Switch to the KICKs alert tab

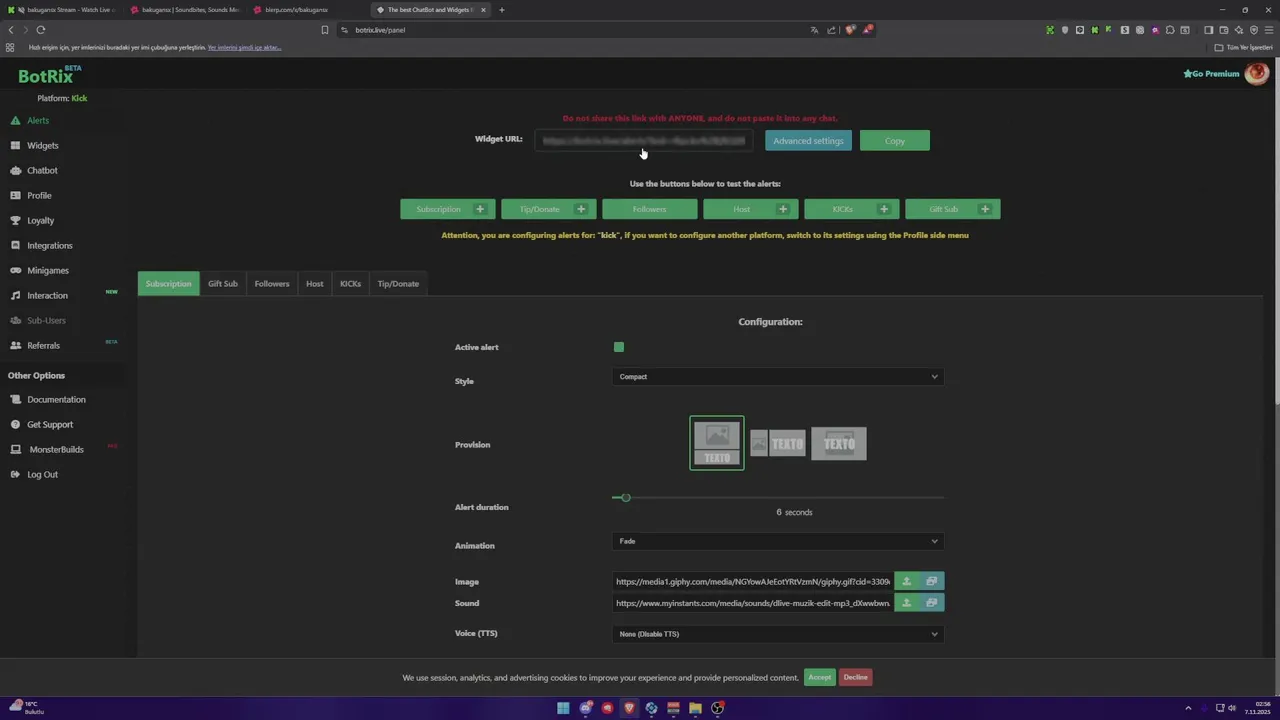pyautogui.click(x=350, y=284)
